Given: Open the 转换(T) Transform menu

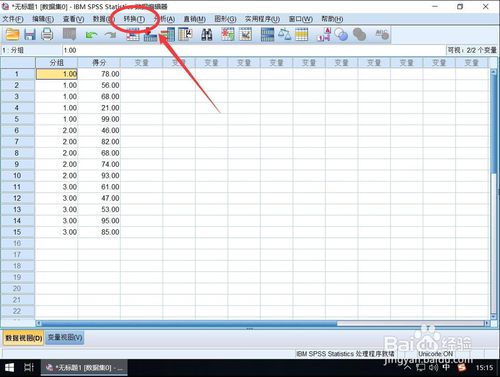Looking at the screenshot, I should pos(134,19).
